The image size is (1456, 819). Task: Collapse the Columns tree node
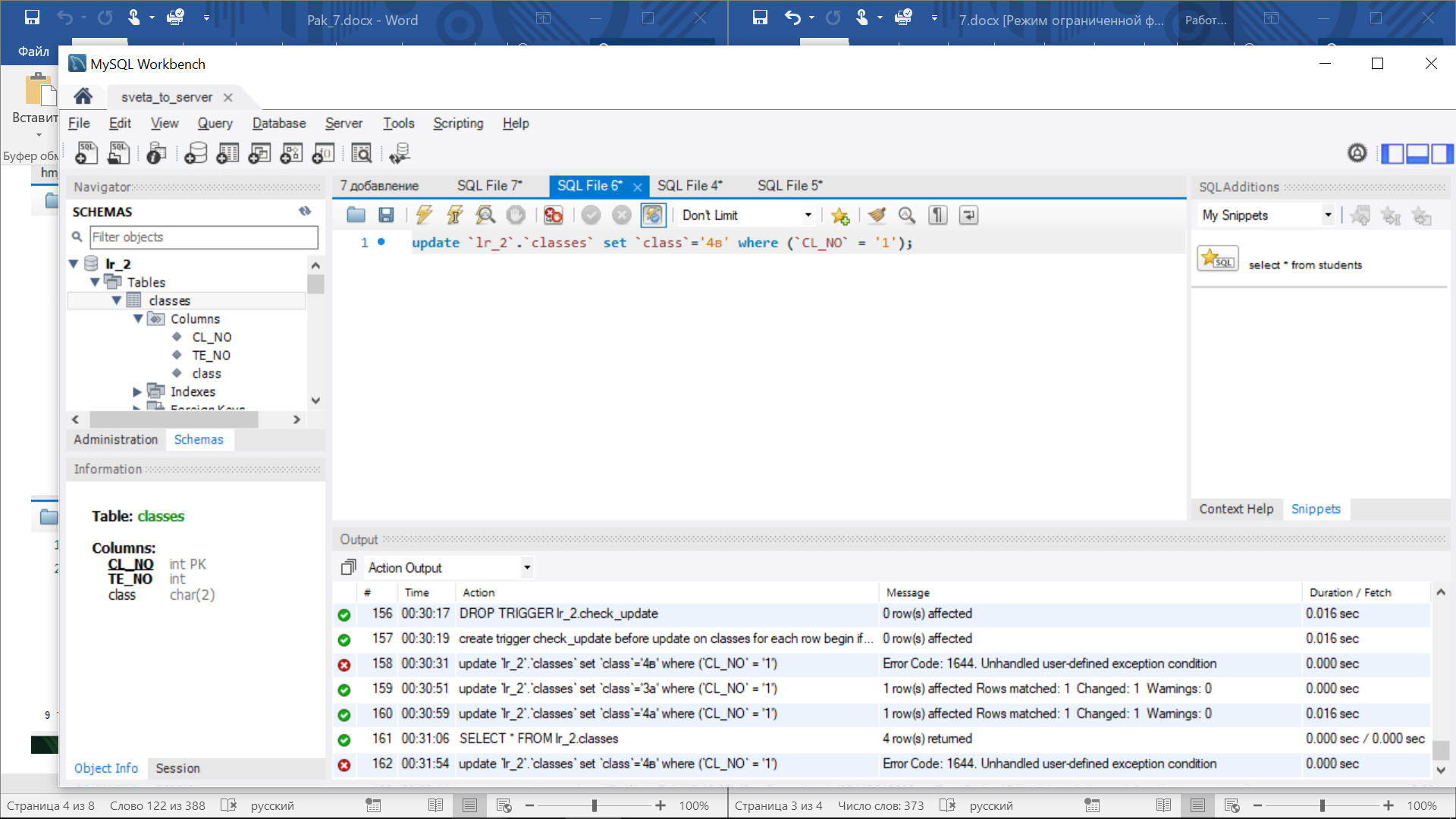coord(138,318)
